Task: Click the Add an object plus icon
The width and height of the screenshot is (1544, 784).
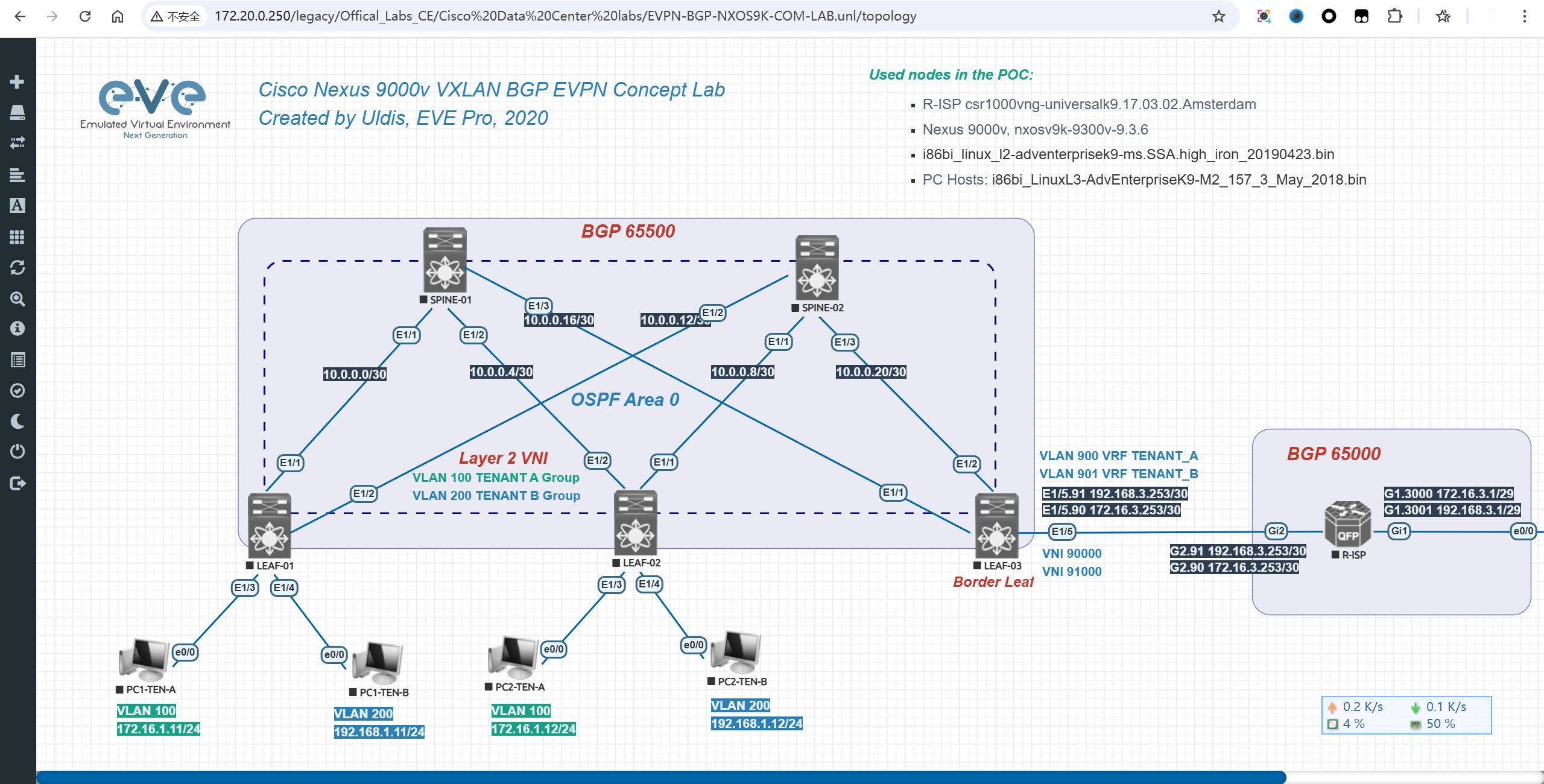Action: [17, 81]
